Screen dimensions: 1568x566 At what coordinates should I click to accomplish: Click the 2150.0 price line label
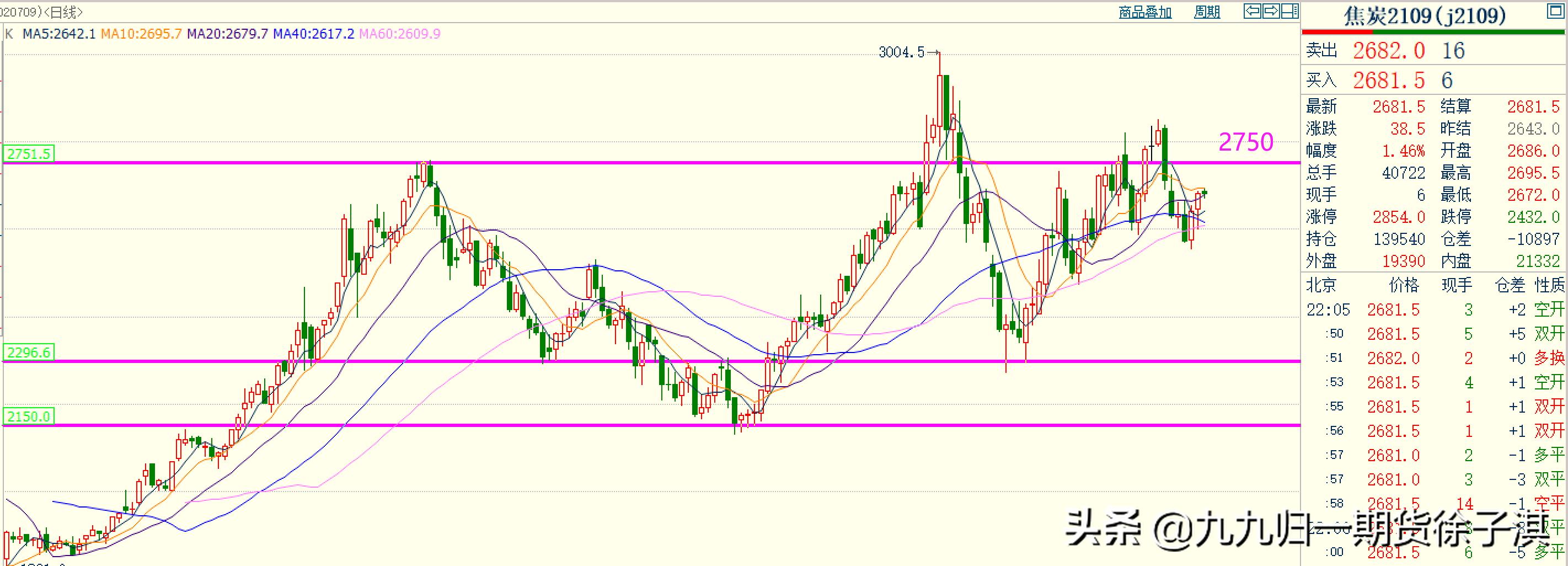pos(29,417)
